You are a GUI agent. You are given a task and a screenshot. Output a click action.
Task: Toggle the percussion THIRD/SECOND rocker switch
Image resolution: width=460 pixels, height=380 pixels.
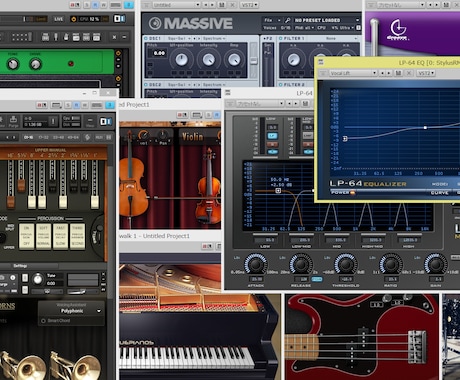click(x=77, y=236)
